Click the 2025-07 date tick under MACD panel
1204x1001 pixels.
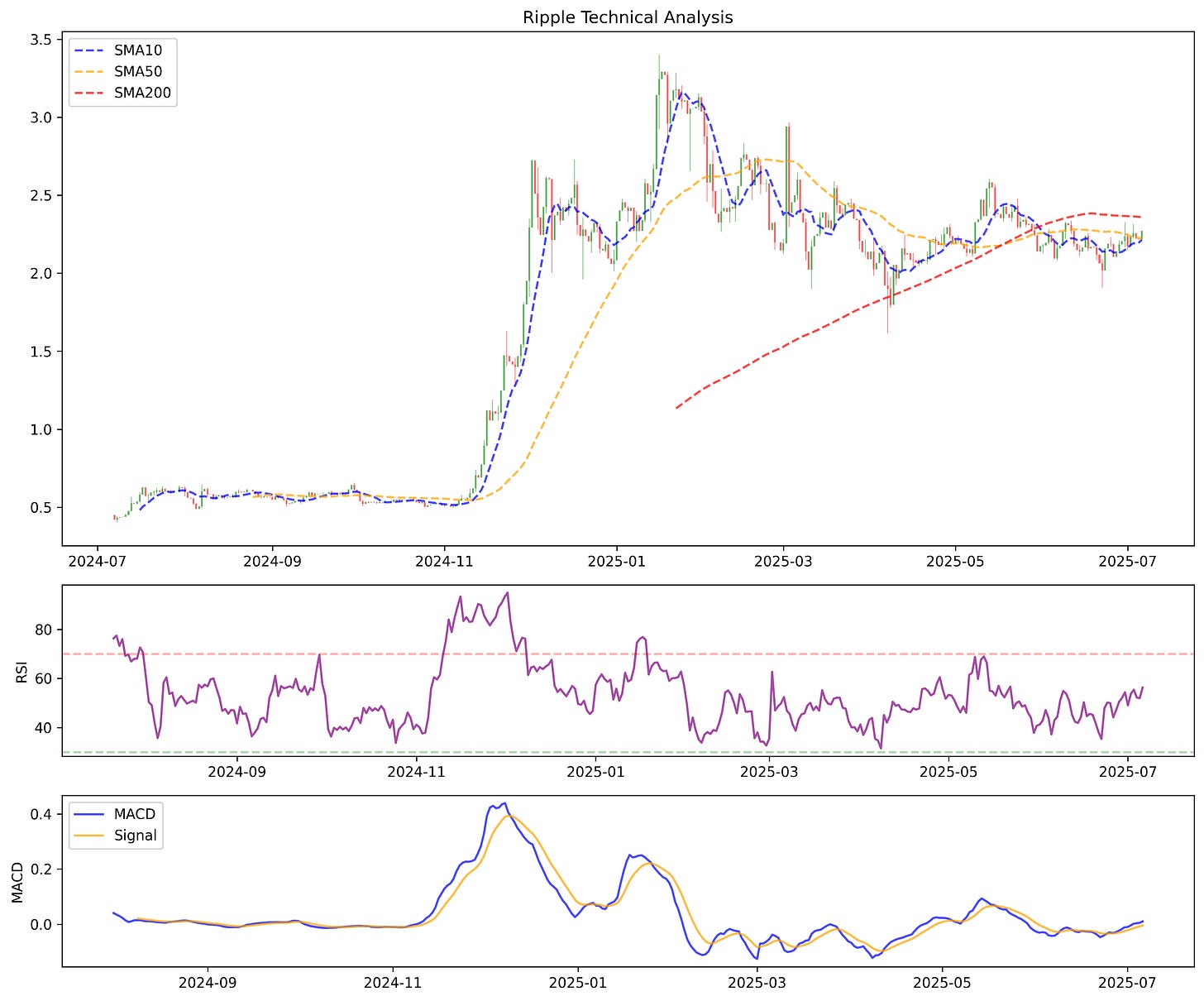pos(1129,982)
